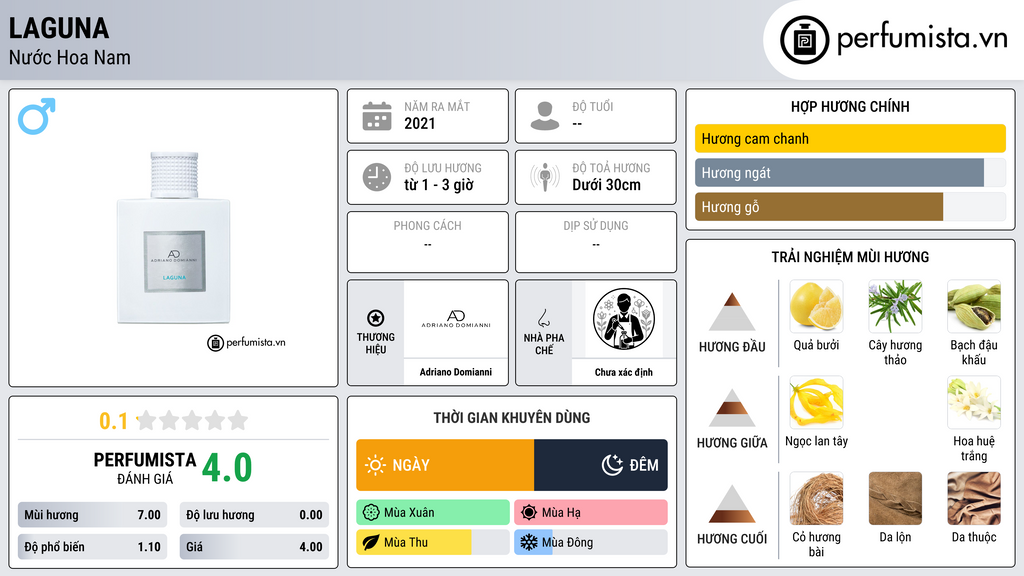Image resolution: width=1024 pixels, height=576 pixels.
Task: Open the Da lộn note image
Action: tap(895, 498)
